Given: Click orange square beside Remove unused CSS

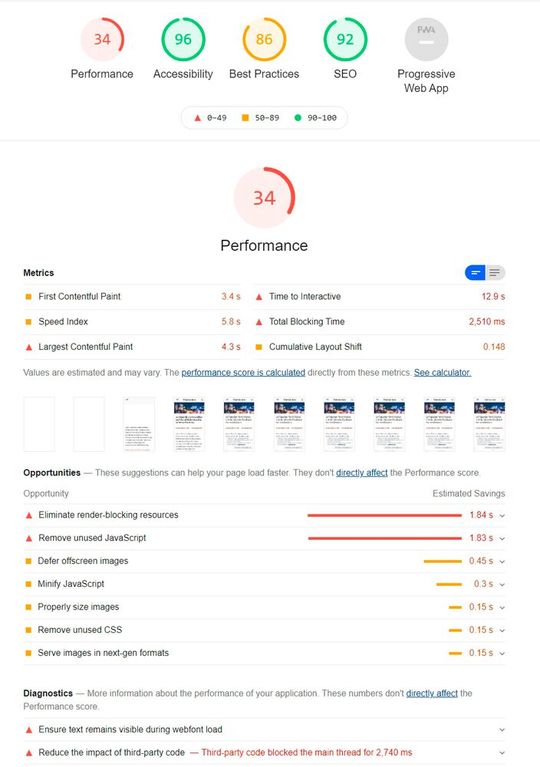Looking at the screenshot, I should tap(28, 630).
